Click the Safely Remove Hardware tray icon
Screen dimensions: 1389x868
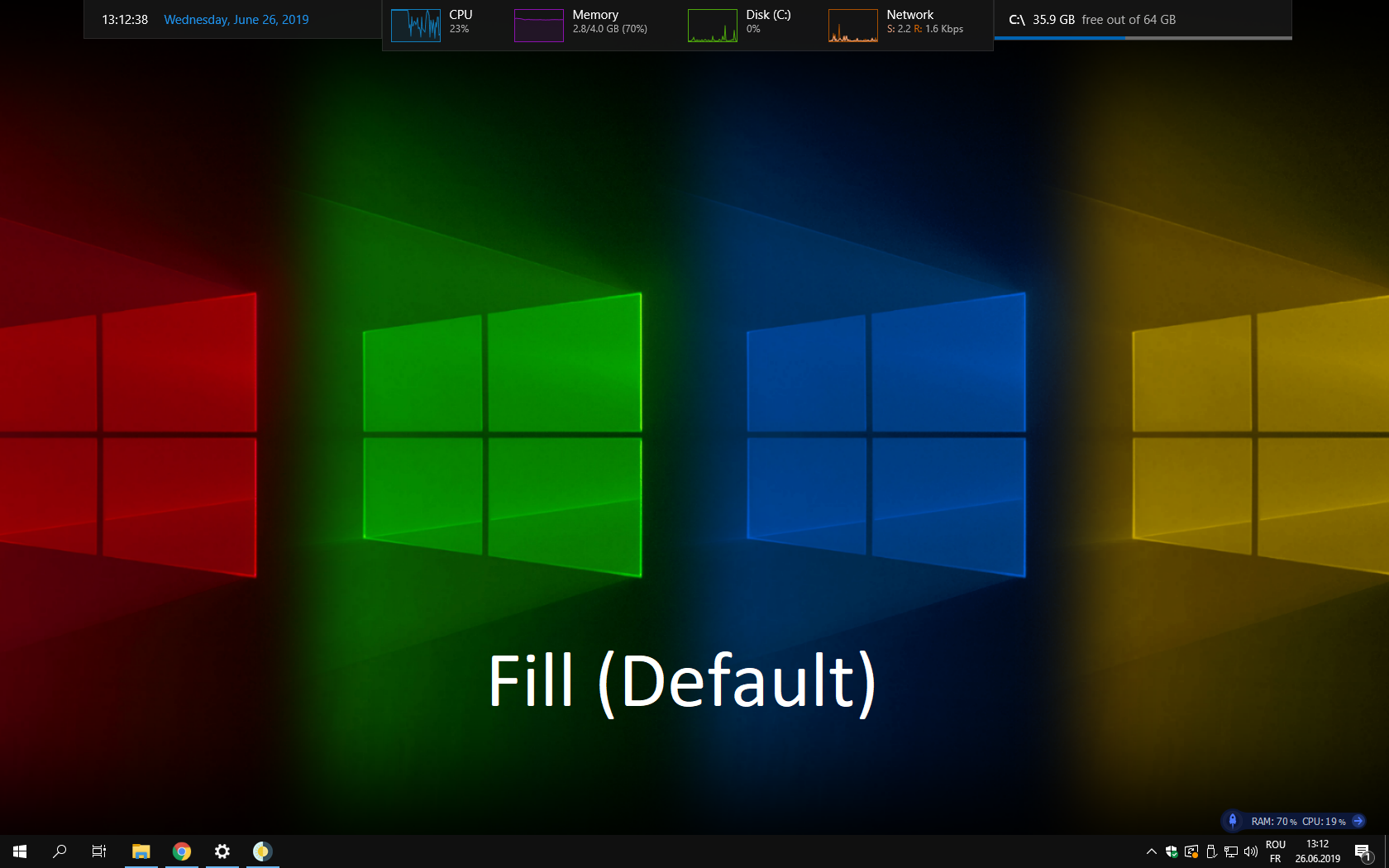click(x=1211, y=851)
